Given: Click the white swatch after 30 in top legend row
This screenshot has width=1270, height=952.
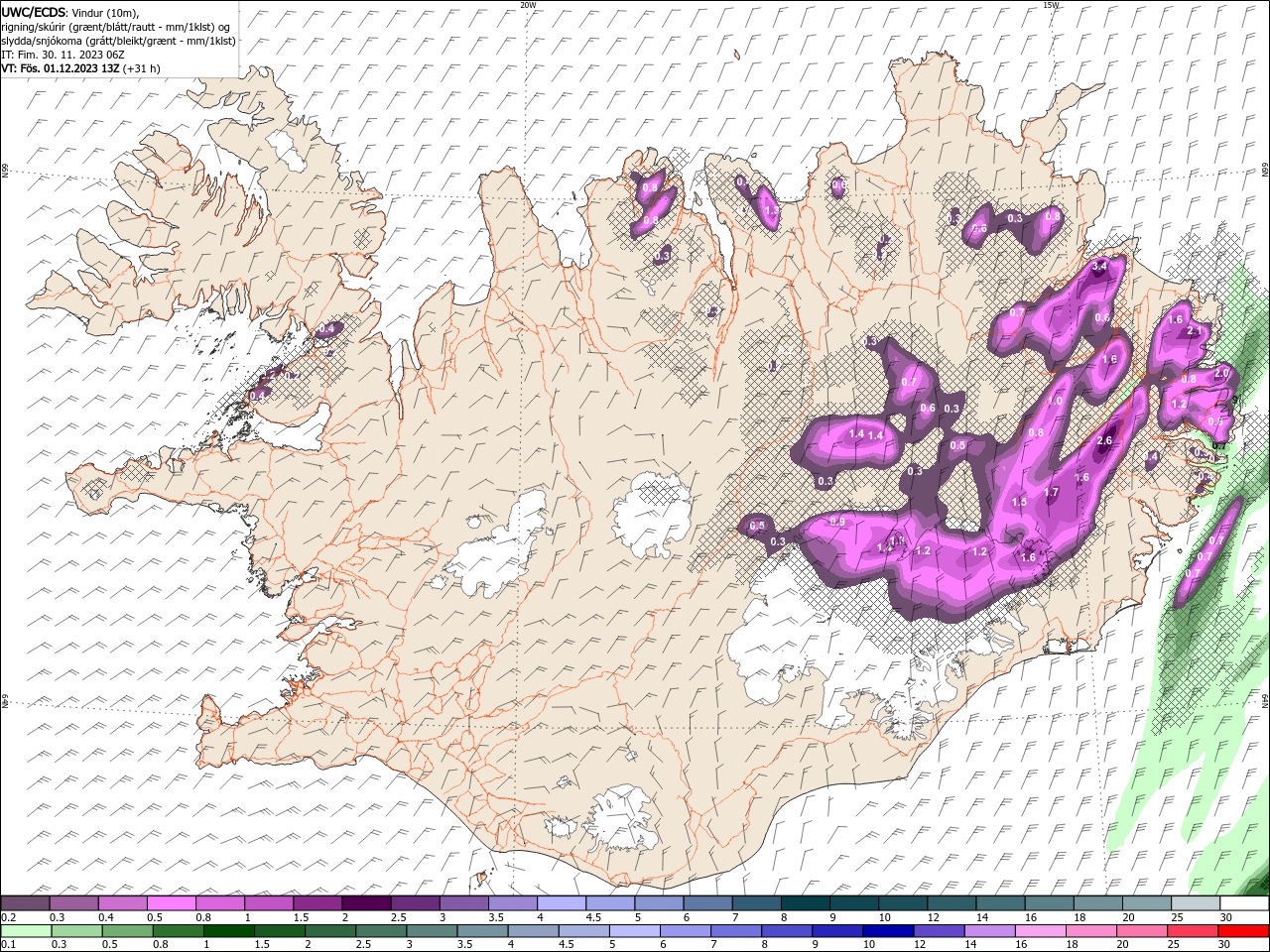Looking at the screenshot, I should tap(1243, 903).
